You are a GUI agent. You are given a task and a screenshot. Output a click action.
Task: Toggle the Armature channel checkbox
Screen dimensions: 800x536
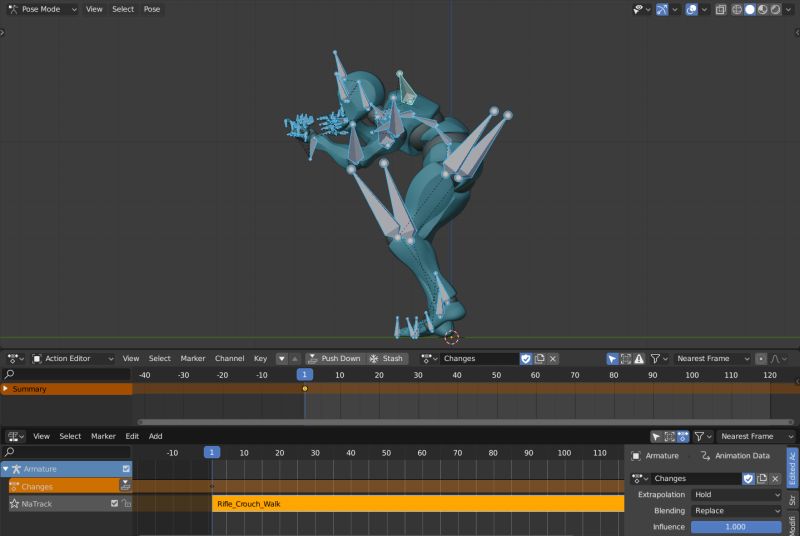[126, 469]
